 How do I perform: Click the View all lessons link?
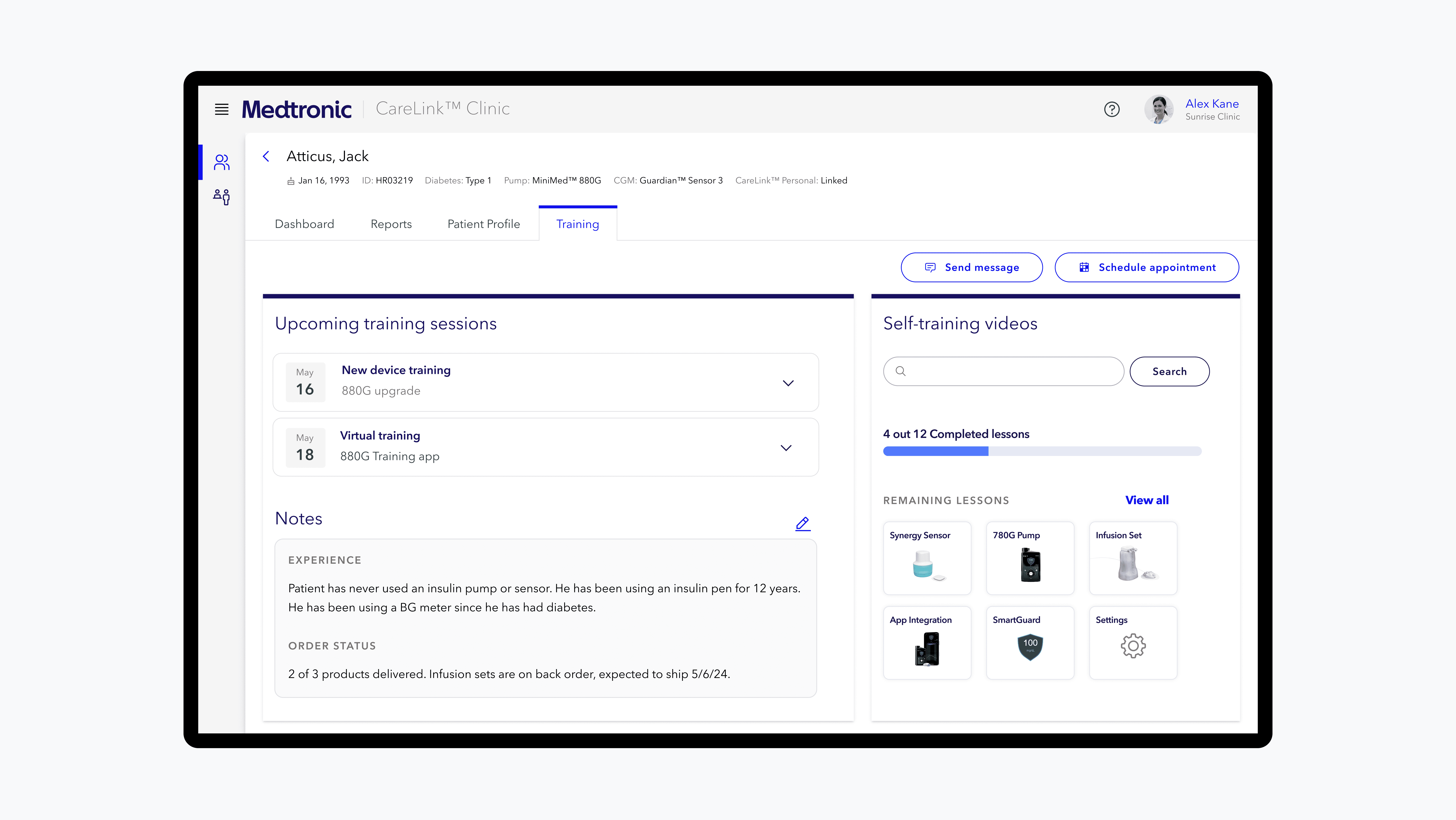tap(1147, 500)
